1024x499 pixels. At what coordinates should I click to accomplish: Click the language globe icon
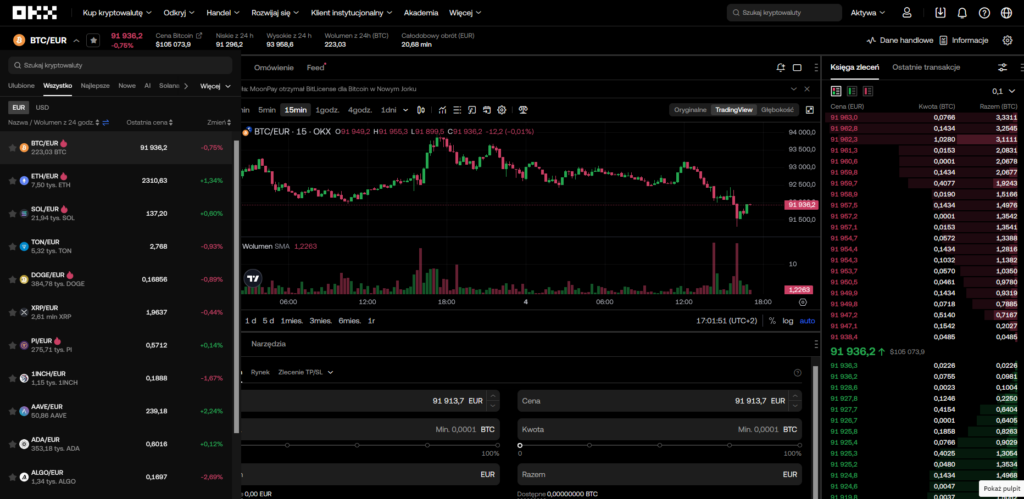(x=1006, y=13)
